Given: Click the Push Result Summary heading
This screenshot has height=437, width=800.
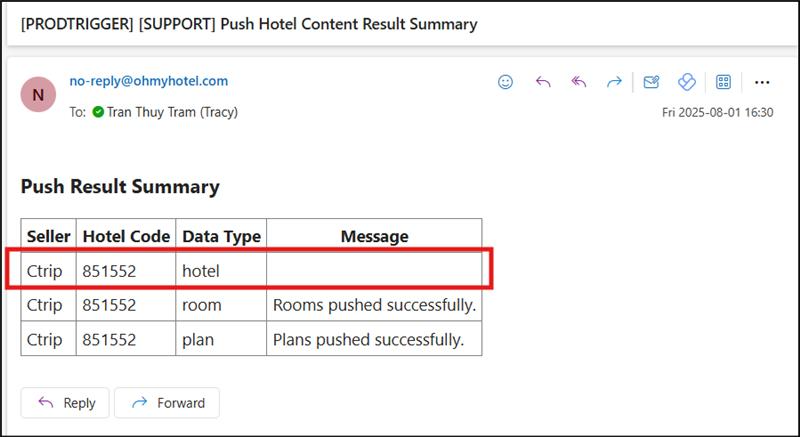Looking at the screenshot, I should tap(120, 187).
